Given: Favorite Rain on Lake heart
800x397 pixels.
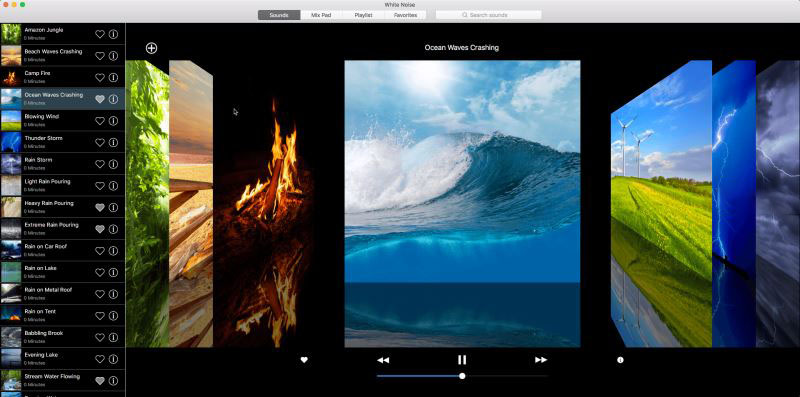Looking at the screenshot, I should 100,272.
